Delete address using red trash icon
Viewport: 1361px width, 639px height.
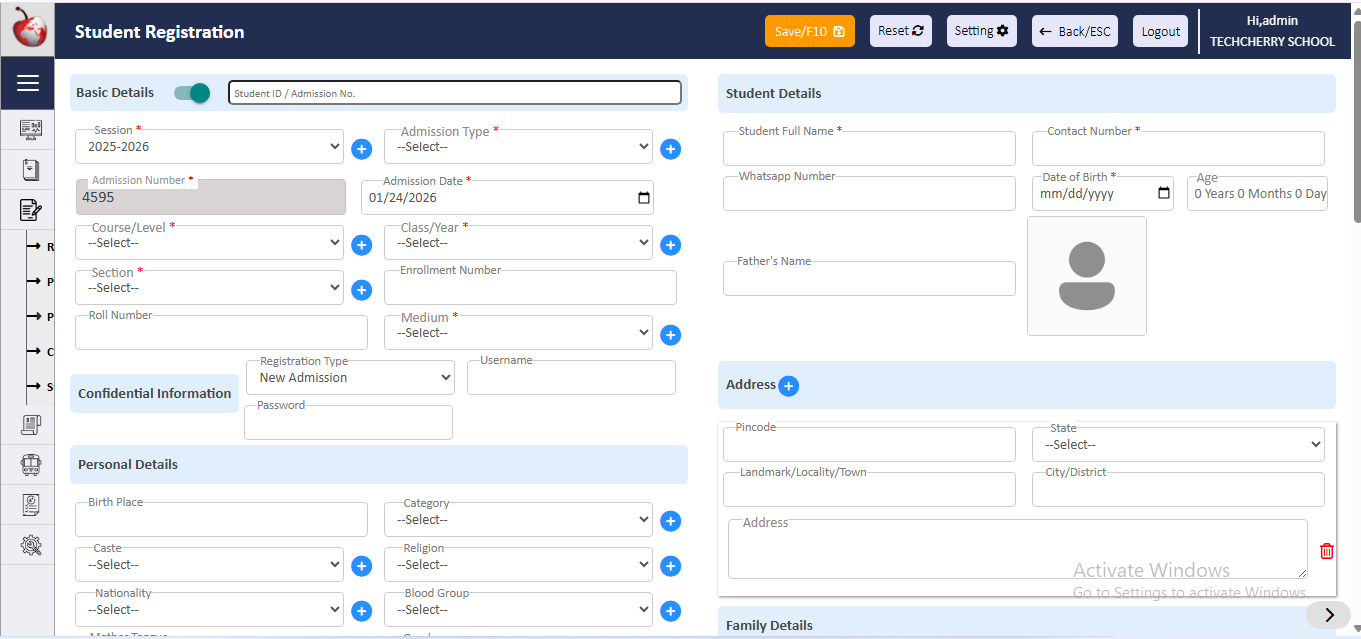click(x=1326, y=551)
